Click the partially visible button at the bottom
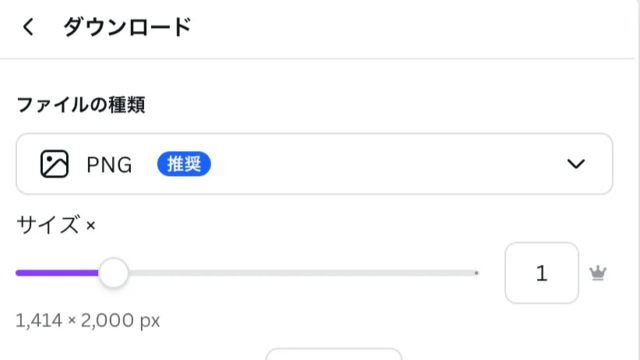Screen dimensions: 640x360 (334, 354)
